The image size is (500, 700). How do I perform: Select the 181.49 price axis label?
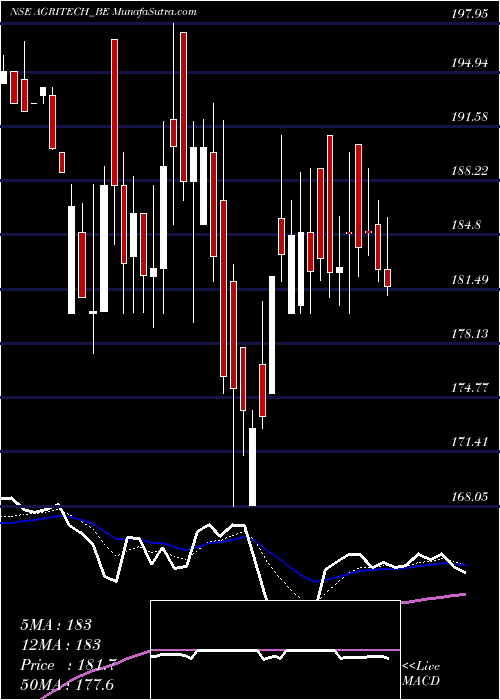coord(469,280)
